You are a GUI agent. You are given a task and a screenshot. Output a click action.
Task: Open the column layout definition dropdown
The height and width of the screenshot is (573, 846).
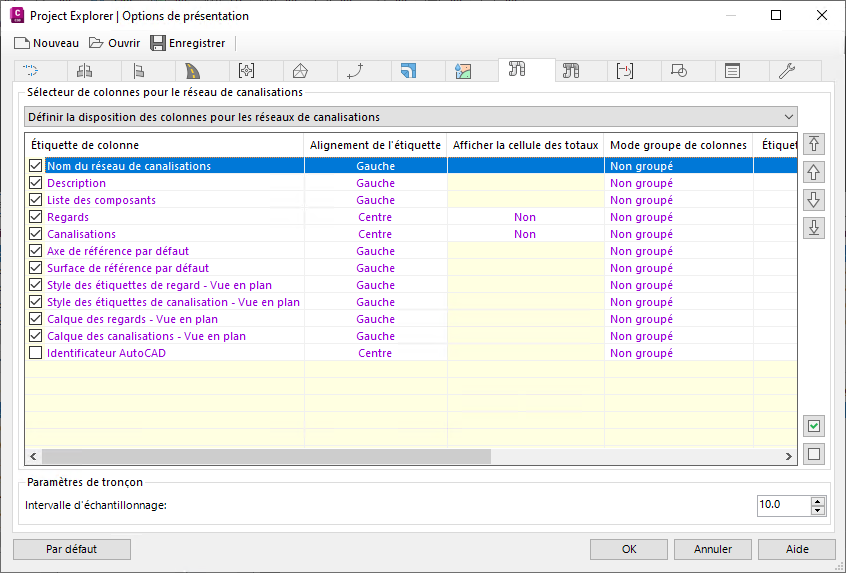[411, 117]
